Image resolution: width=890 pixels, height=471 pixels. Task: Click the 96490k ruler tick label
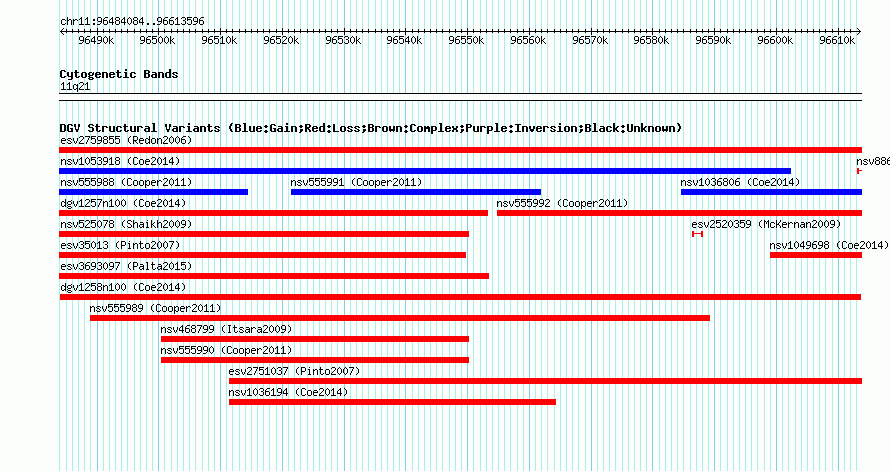[96, 40]
